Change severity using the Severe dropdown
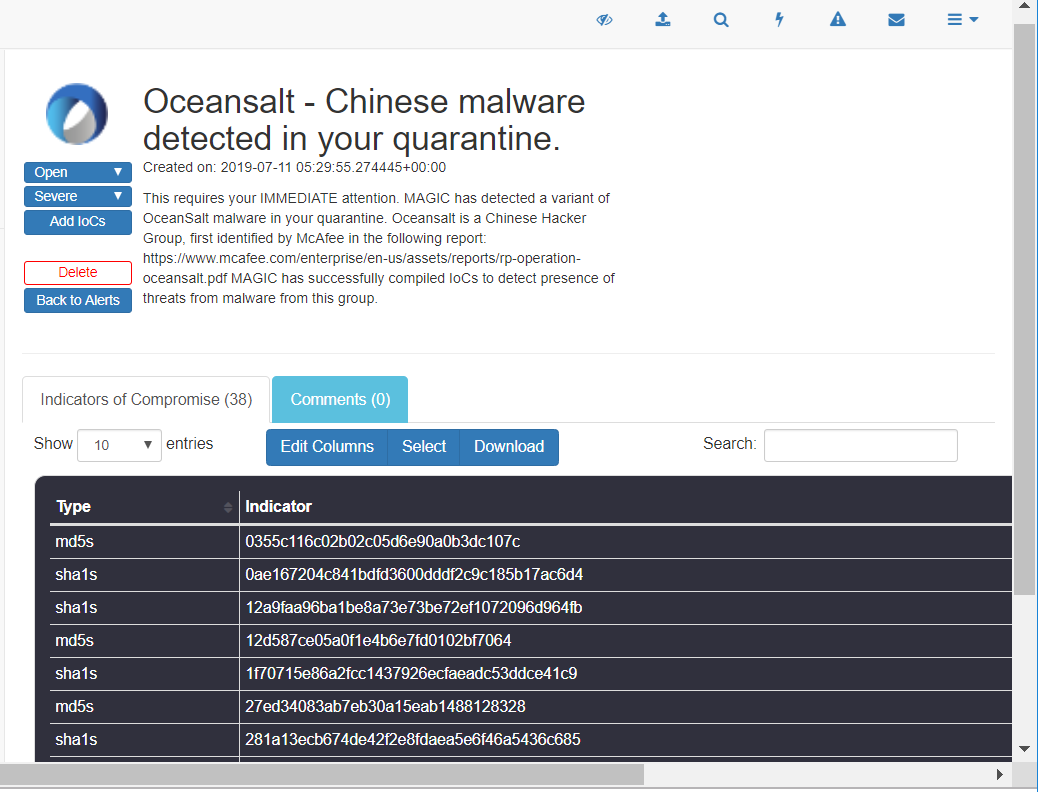This screenshot has width=1038, height=792. [x=78, y=196]
